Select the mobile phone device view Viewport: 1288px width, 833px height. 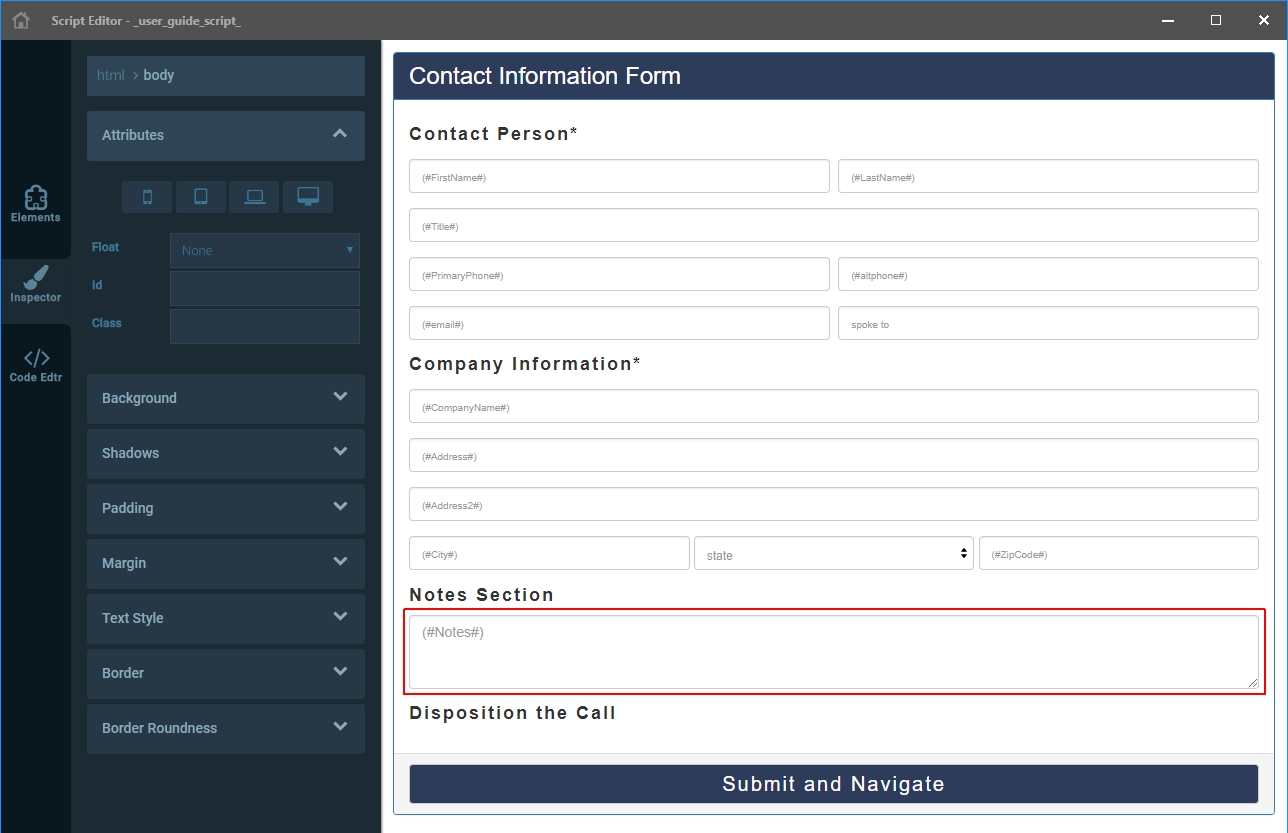coord(147,197)
